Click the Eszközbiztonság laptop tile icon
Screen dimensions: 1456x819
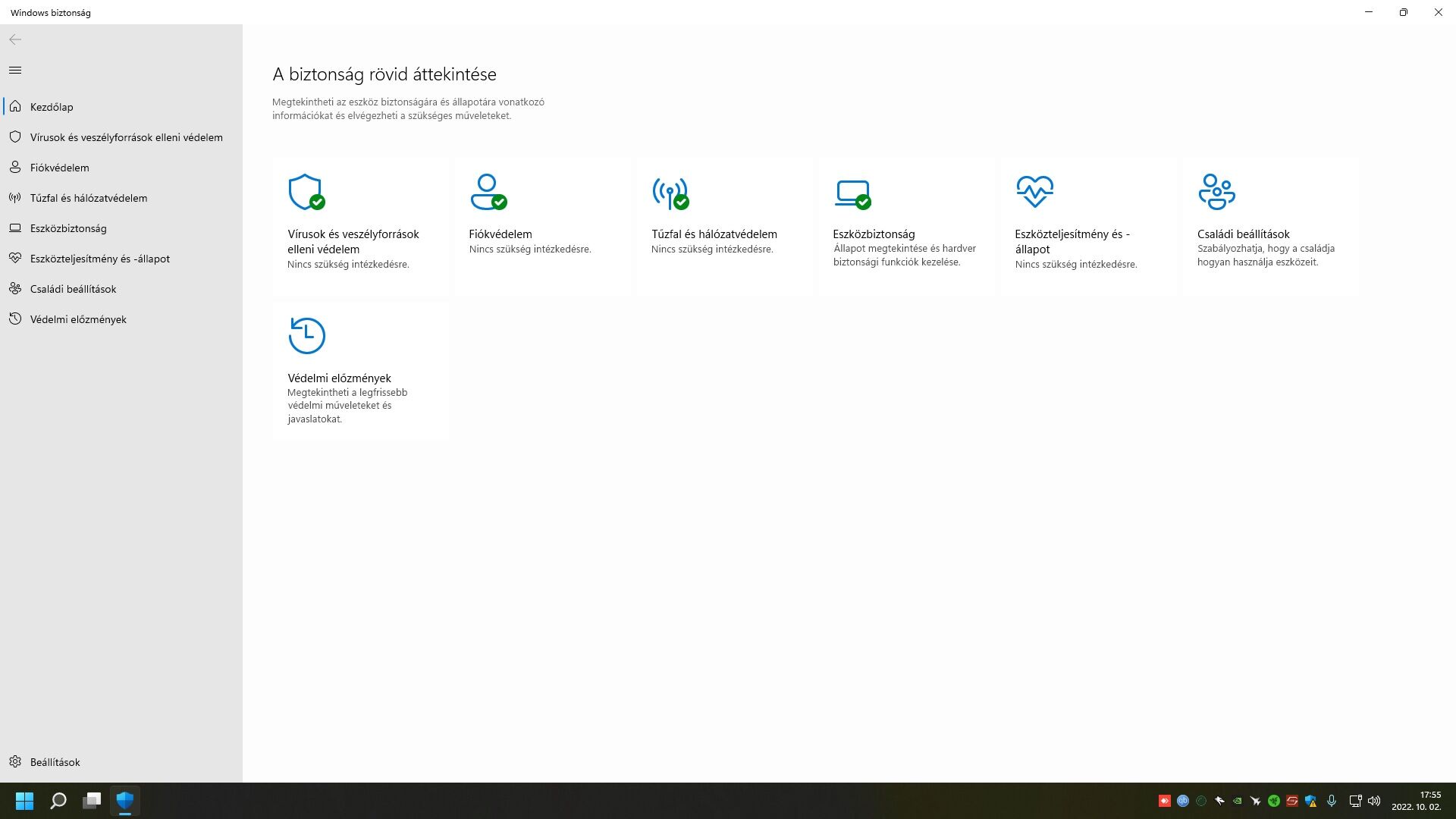pos(853,194)
